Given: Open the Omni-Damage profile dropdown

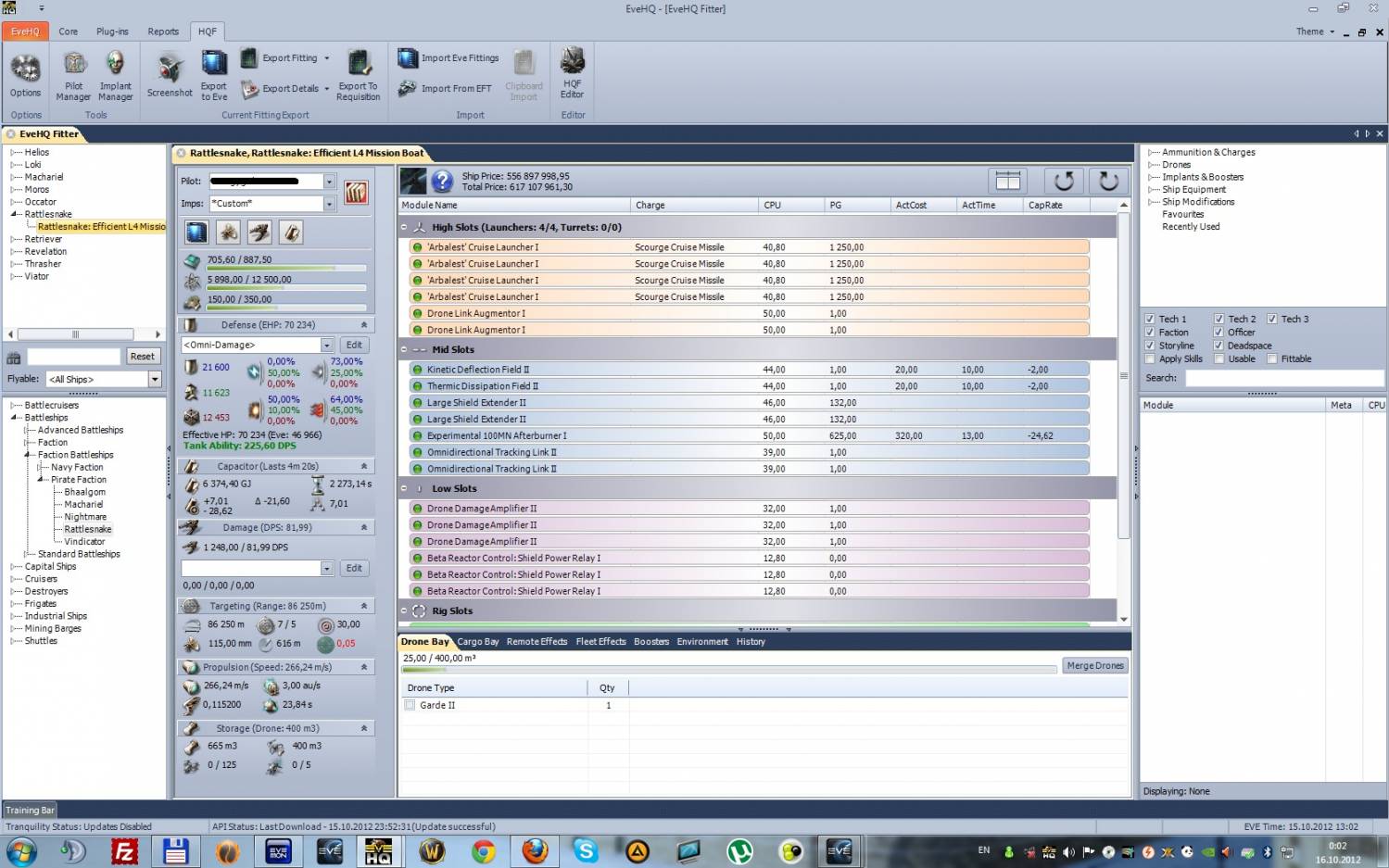Looking at the screenshot, I should [x=326, y=345].
